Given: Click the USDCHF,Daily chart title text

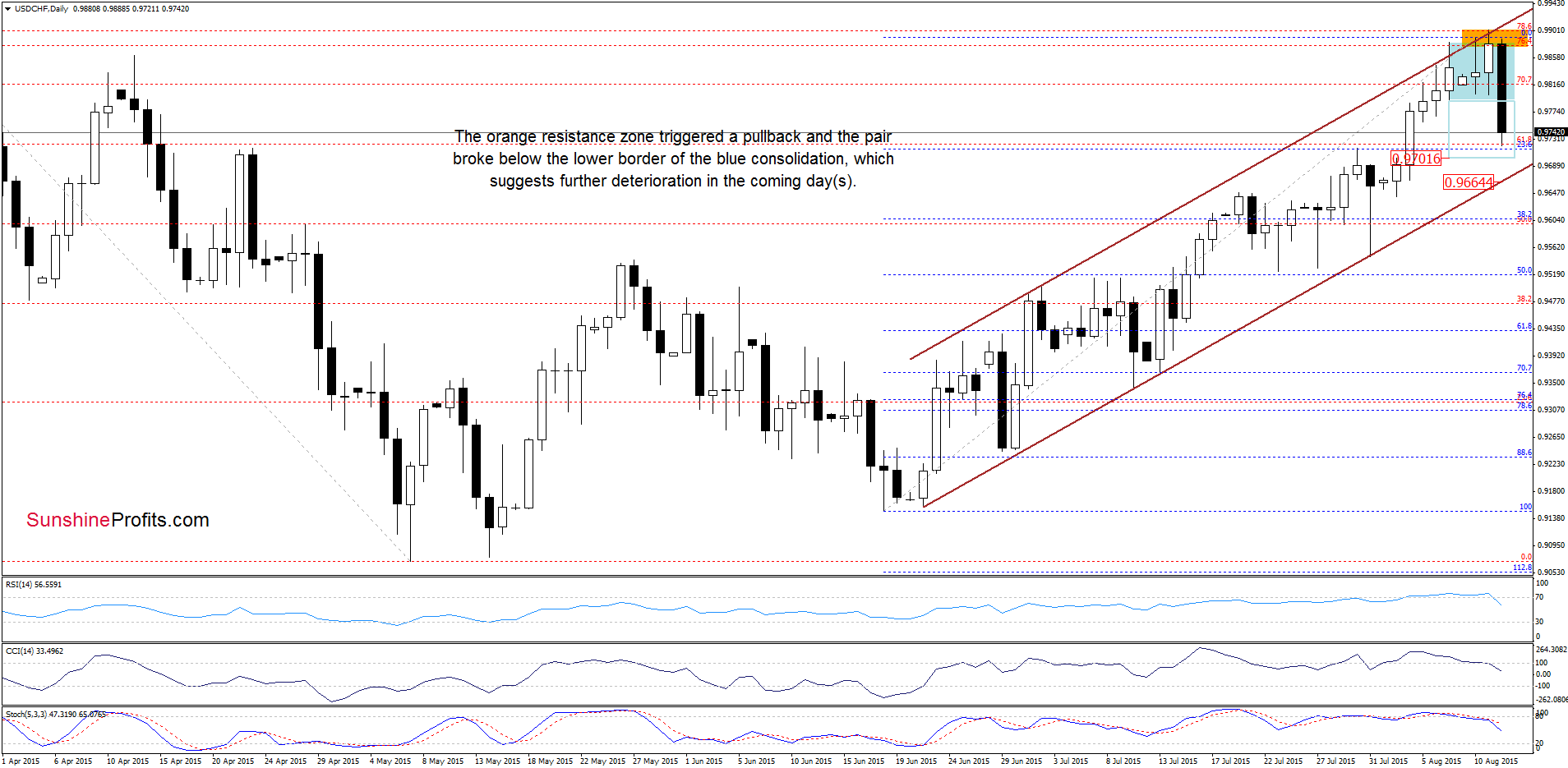Looking at the screenshot, I should point(41,9).
